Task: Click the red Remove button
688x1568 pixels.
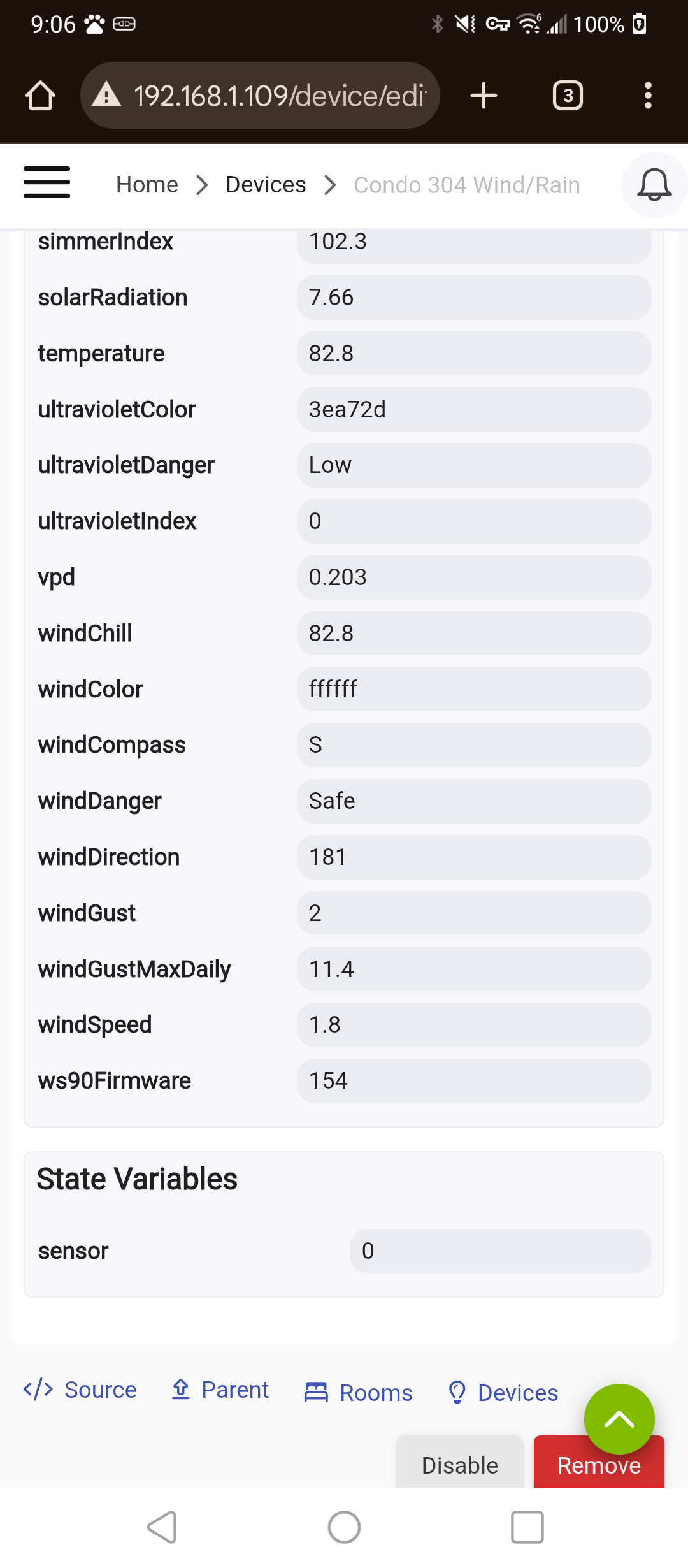Action: [599, 1465]
